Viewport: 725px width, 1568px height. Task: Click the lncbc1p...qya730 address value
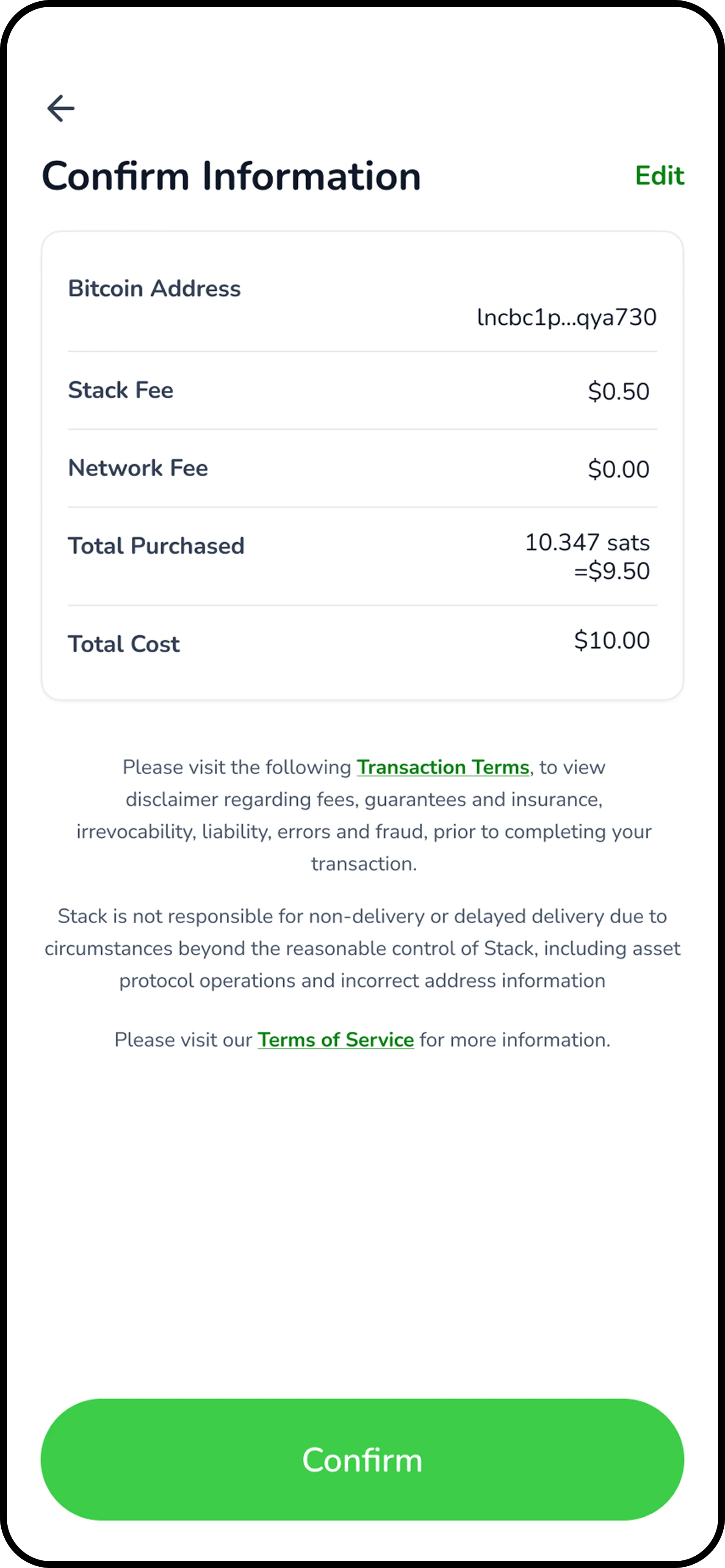click(566, 317)
